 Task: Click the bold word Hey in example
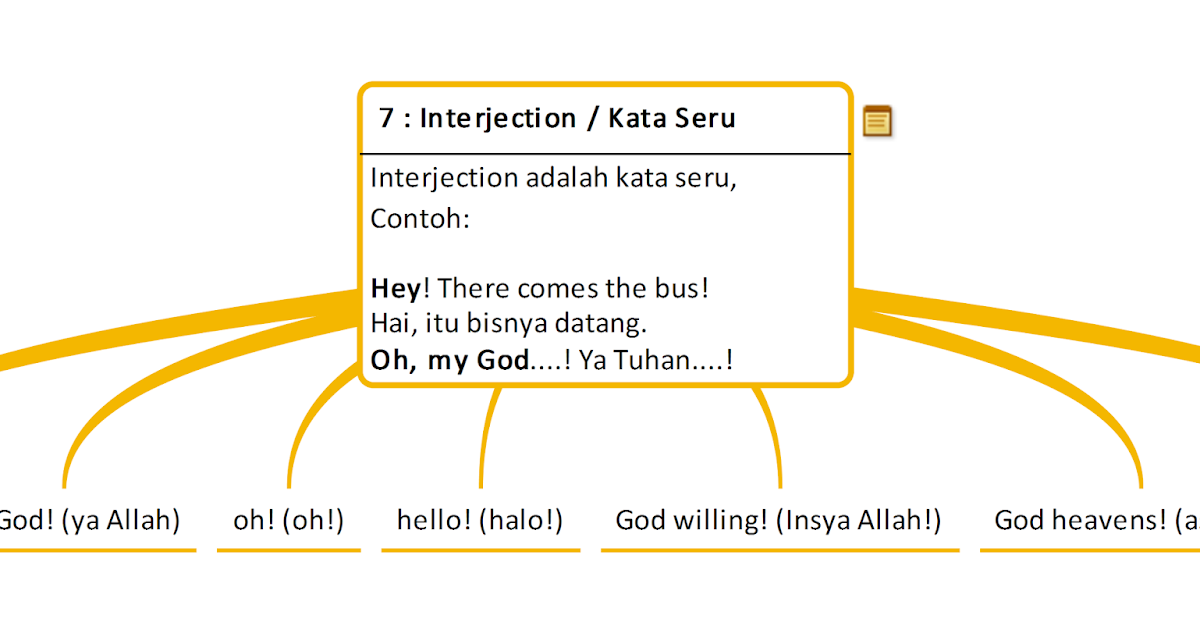pos(396,289)
